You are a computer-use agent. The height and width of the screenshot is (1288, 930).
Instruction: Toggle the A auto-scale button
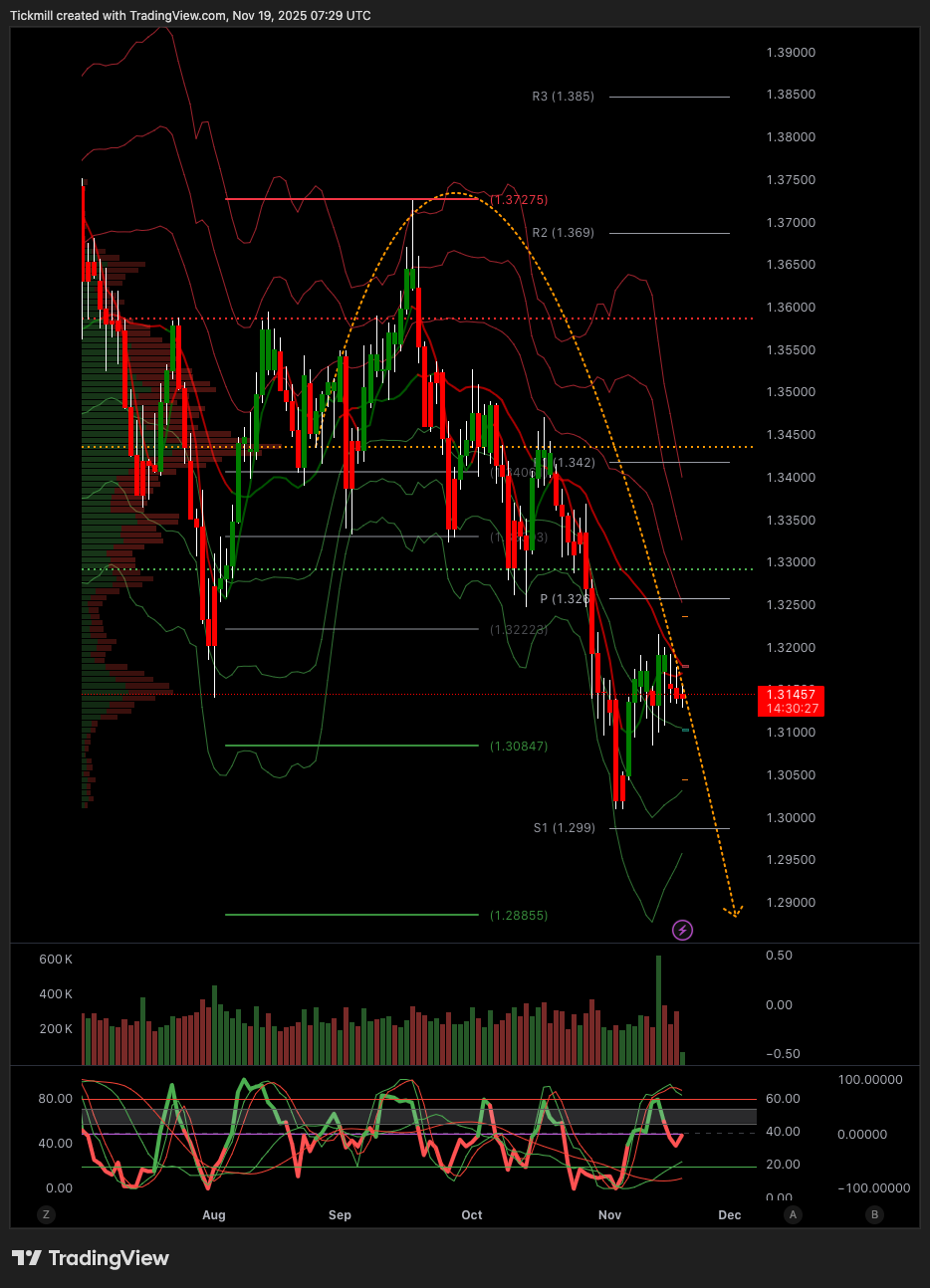click(x=793, y=1214)
